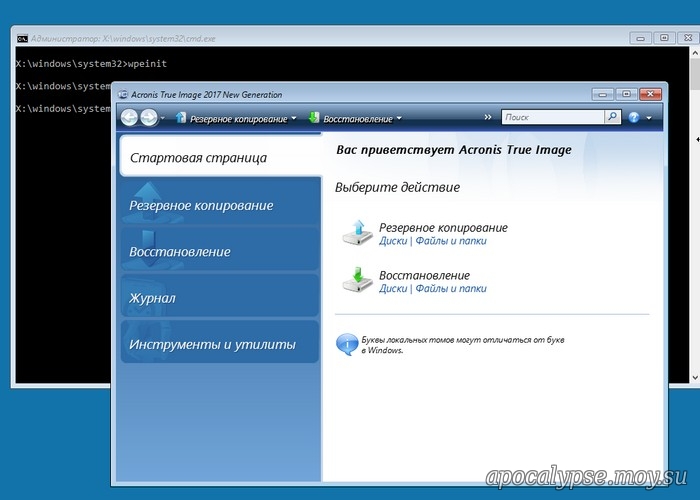700x500 pixels.
Task: Switch to the Резервное копирование sidebar section
Action: (201, 205)
